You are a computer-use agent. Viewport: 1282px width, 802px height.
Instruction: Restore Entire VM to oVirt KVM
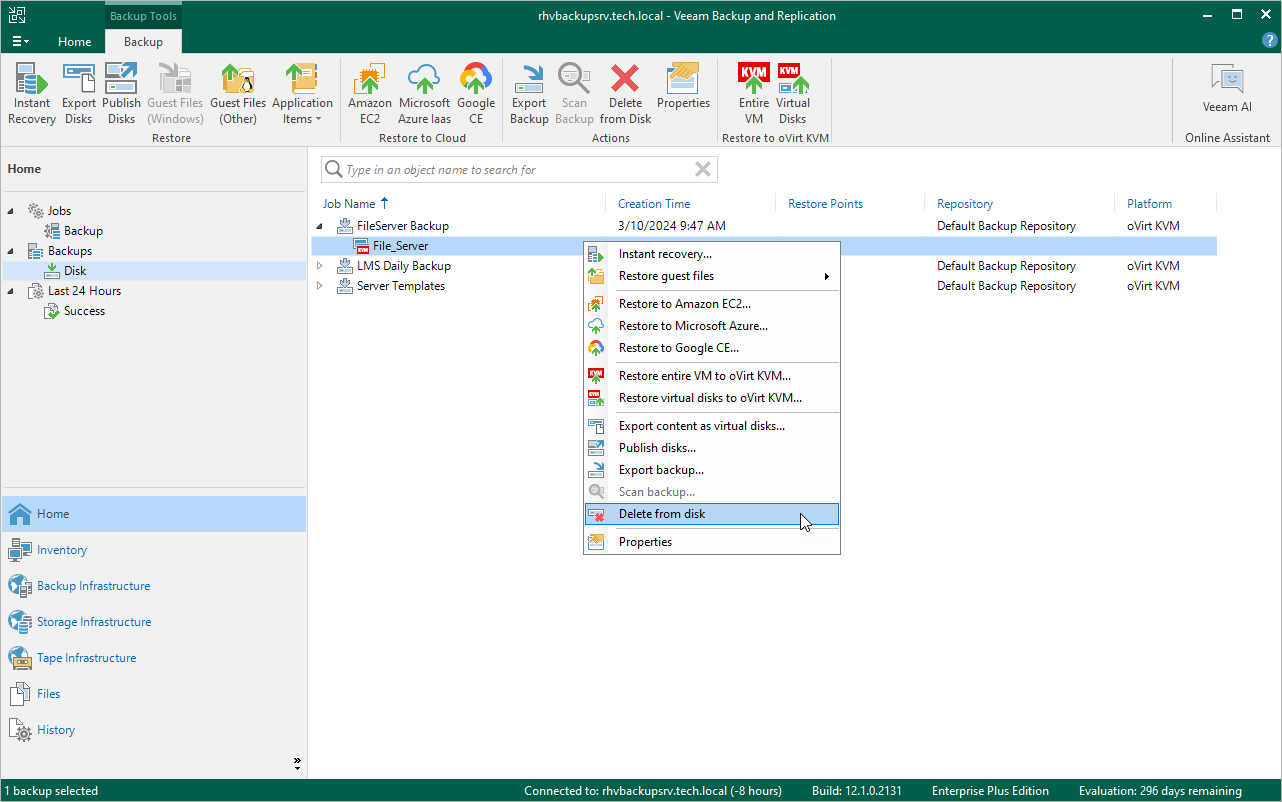[754, 94]
